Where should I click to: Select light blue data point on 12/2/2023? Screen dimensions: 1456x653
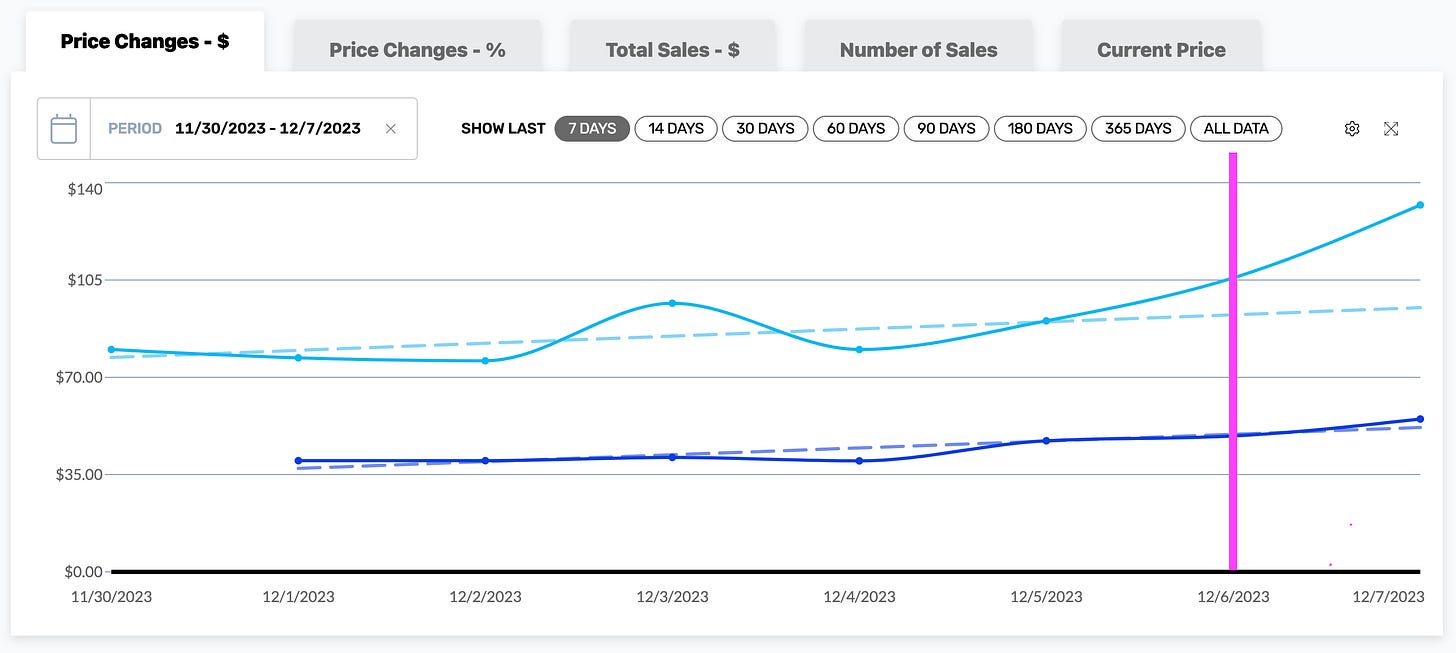pos(485,361)
